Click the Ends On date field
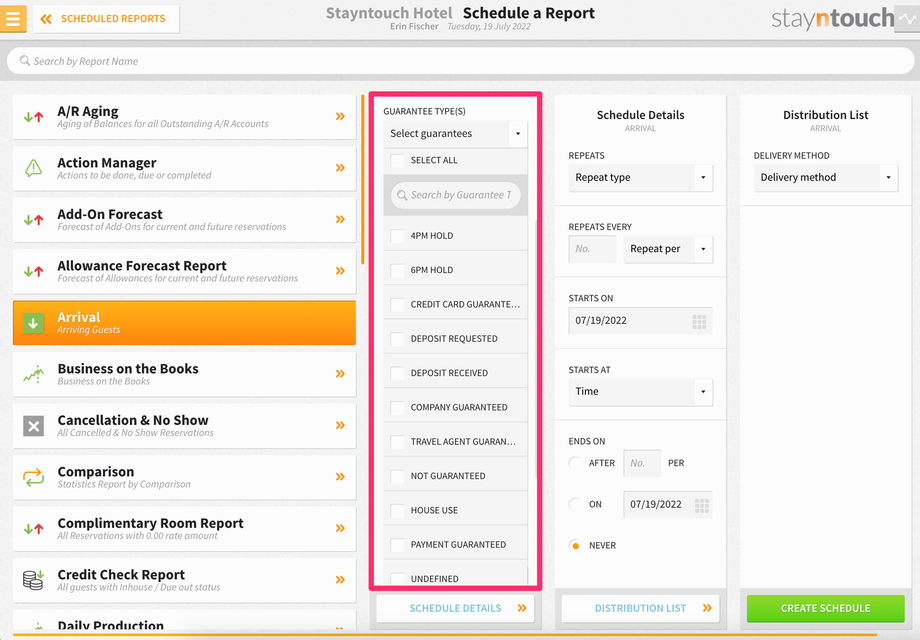Screen dimensions: 920x640 pyautogui.click(x=668, y=504)
